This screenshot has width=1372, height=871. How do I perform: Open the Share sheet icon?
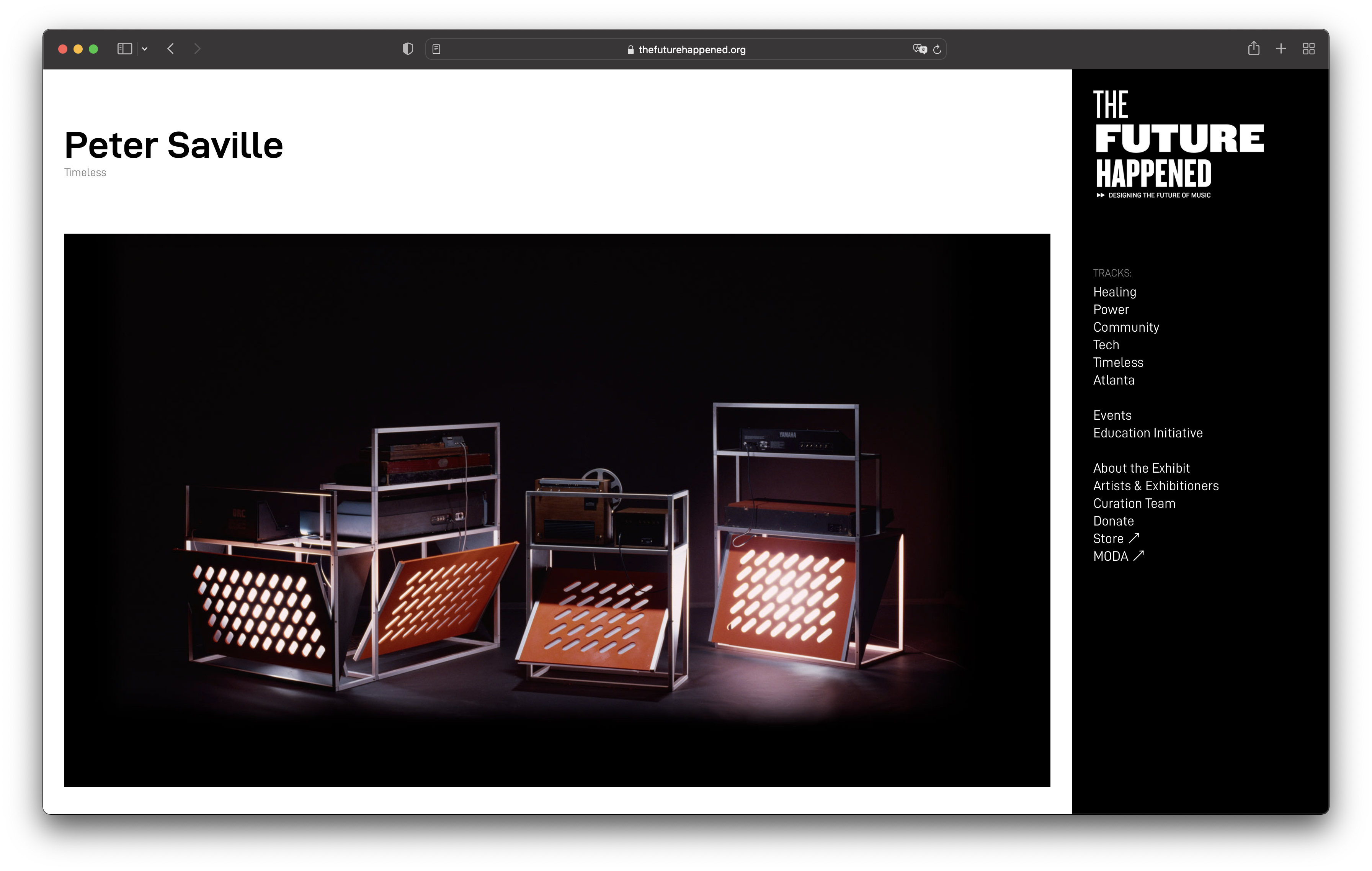[1253, 49]
